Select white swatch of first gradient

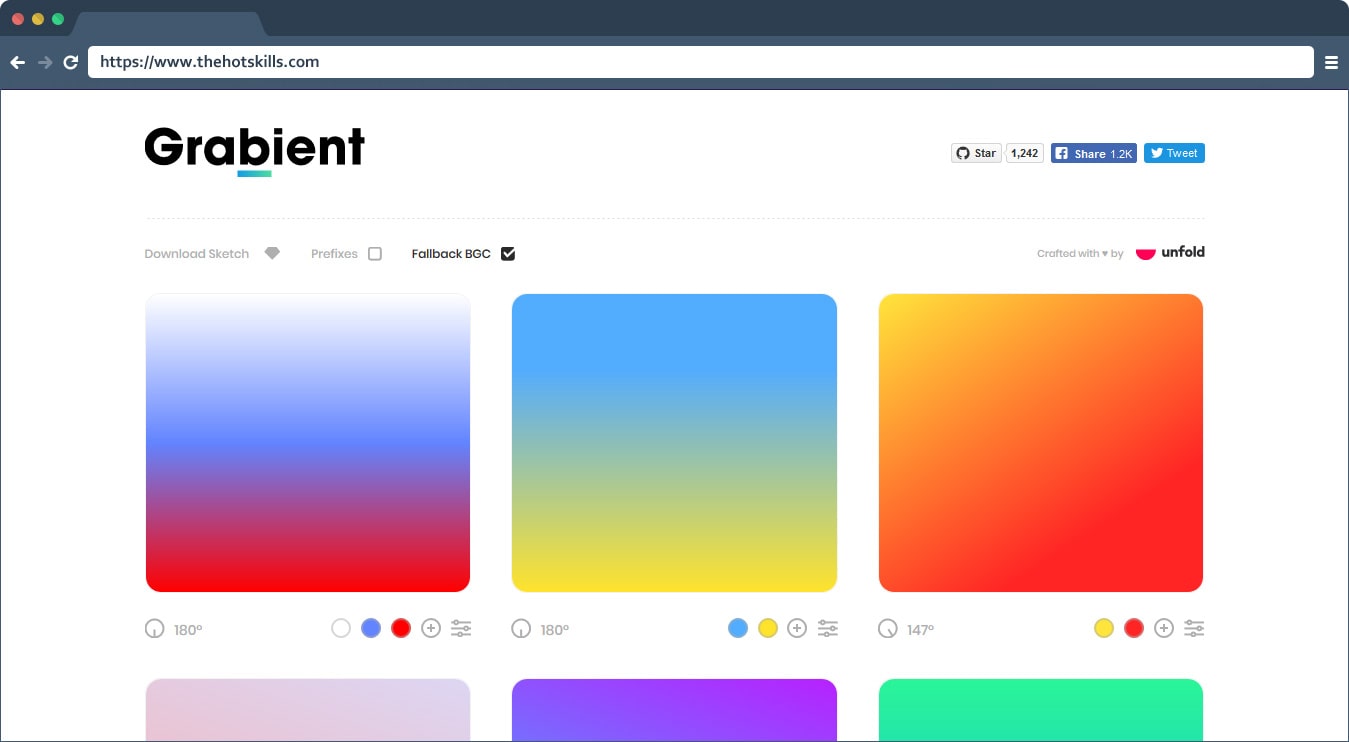341,628
